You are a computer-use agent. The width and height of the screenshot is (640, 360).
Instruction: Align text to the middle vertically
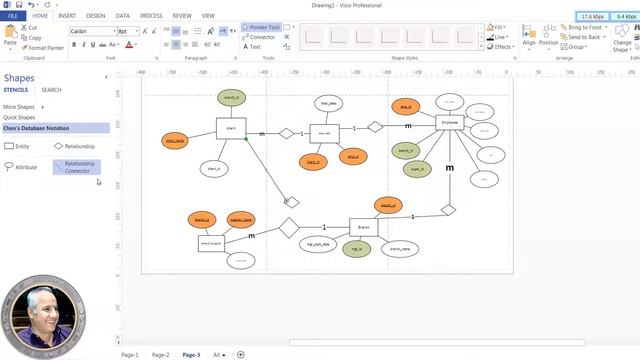coord(176,31)
